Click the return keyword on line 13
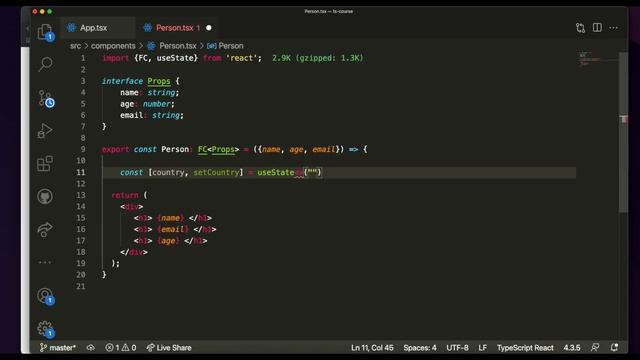640x360 pixels. (x=125, y=195)
